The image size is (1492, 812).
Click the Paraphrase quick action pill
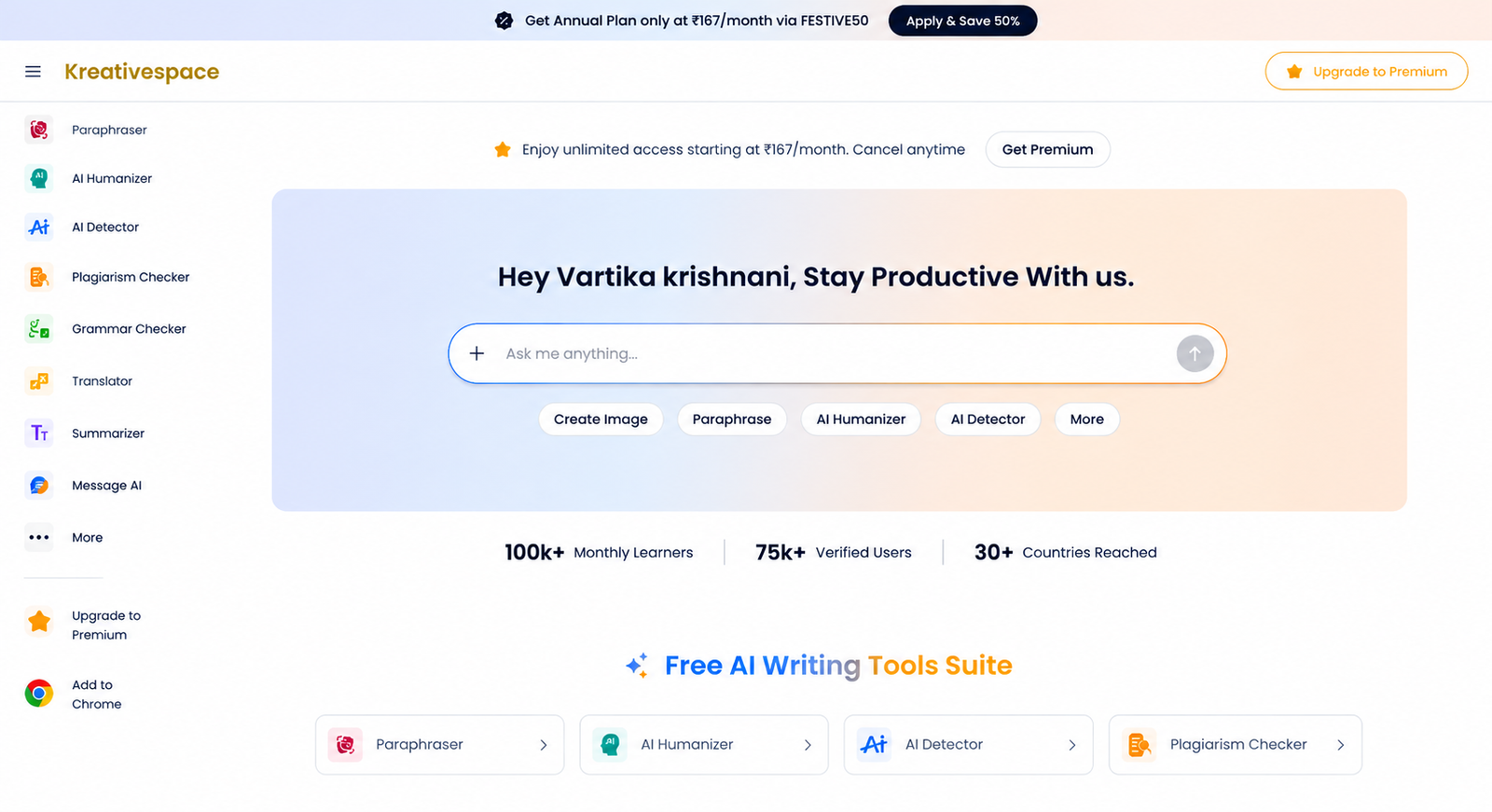coord(732,420)
